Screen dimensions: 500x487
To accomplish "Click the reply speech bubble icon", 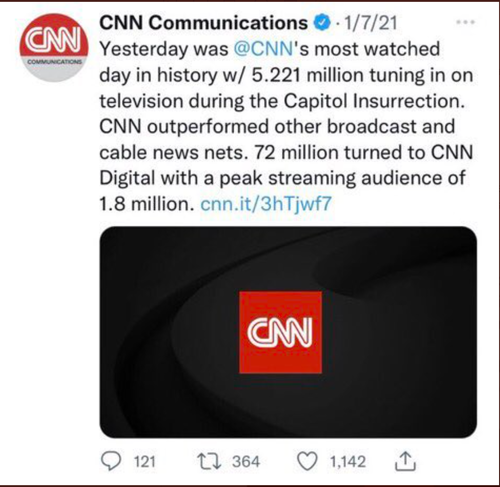I will [x=111, y=461].
